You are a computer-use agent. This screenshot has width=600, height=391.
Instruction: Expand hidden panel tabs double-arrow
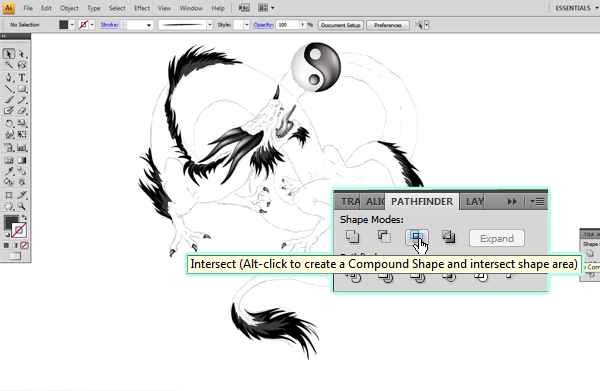[x=512, y=202]
